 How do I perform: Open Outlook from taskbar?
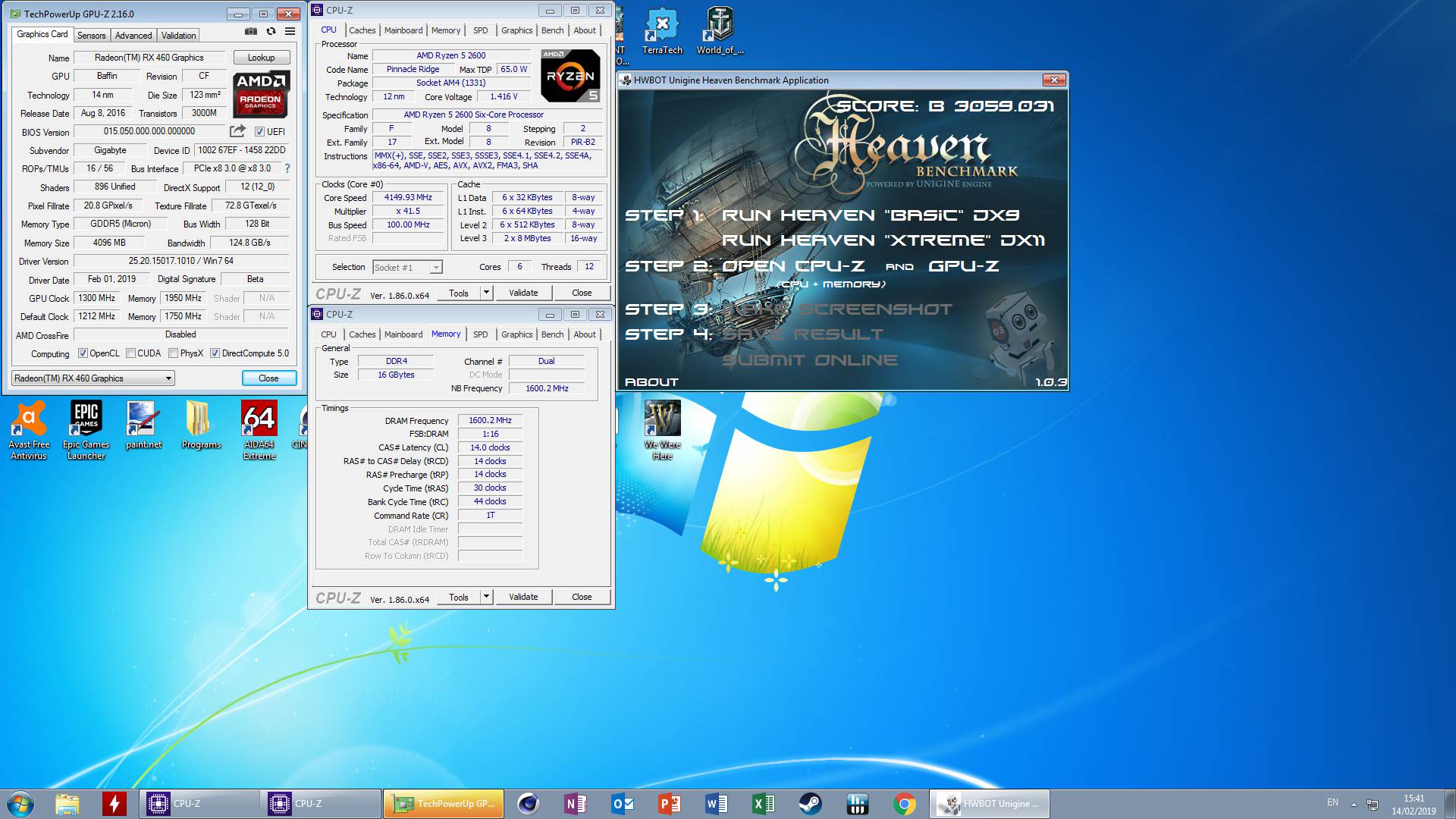pyautogui.click(x=623, y=804)
